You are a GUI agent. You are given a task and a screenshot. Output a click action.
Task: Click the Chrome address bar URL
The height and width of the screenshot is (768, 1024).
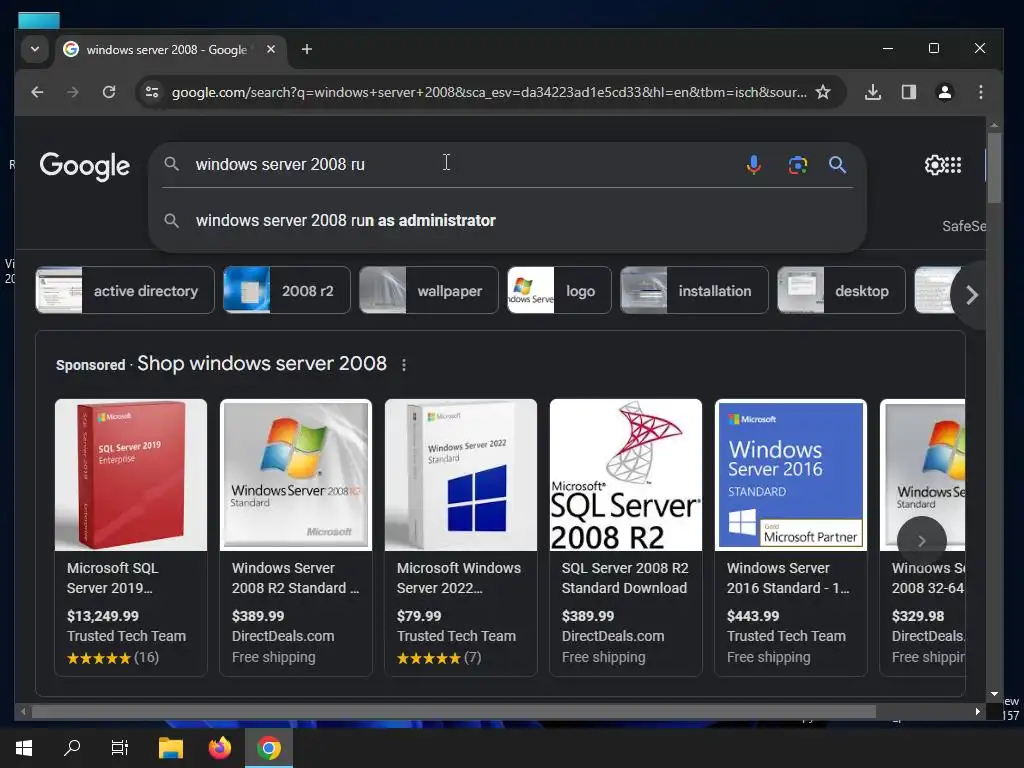(x=488, y=92)
